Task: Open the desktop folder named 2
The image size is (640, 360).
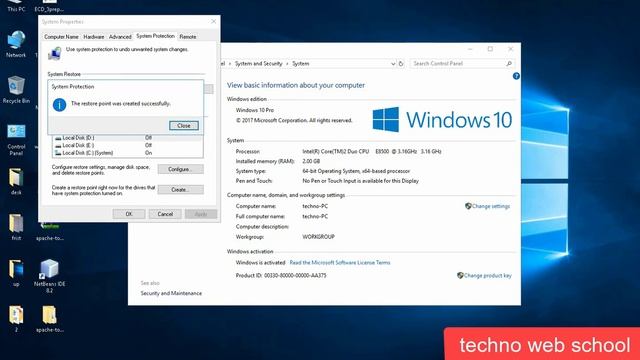Action: pyautogui.click(x=16, y=318)
